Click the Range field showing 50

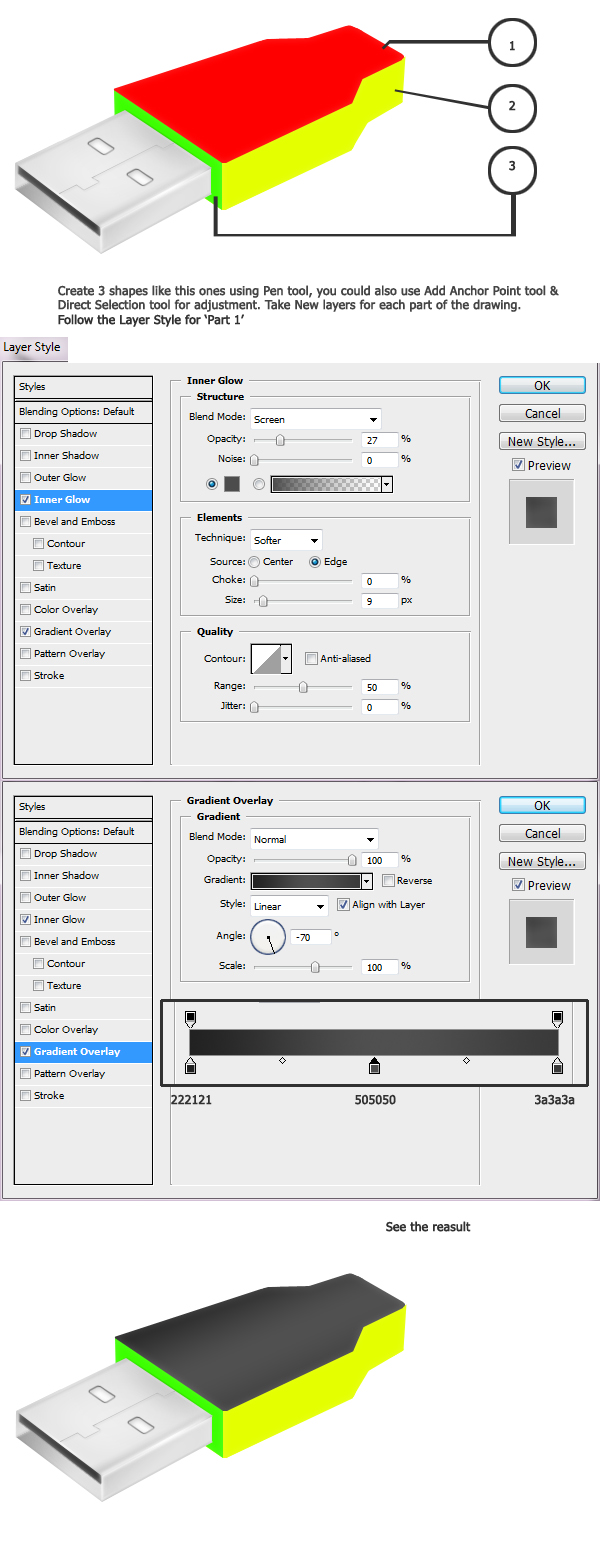click(x=379, y=687)
